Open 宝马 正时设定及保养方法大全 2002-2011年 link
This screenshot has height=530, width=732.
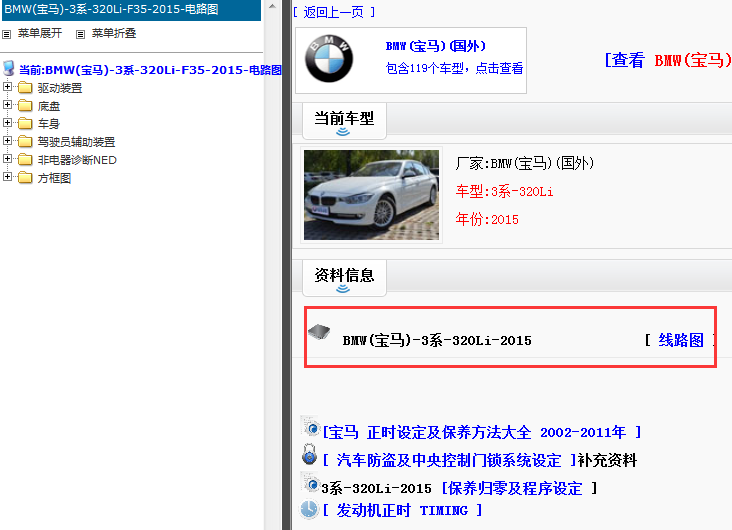(482, 432)
